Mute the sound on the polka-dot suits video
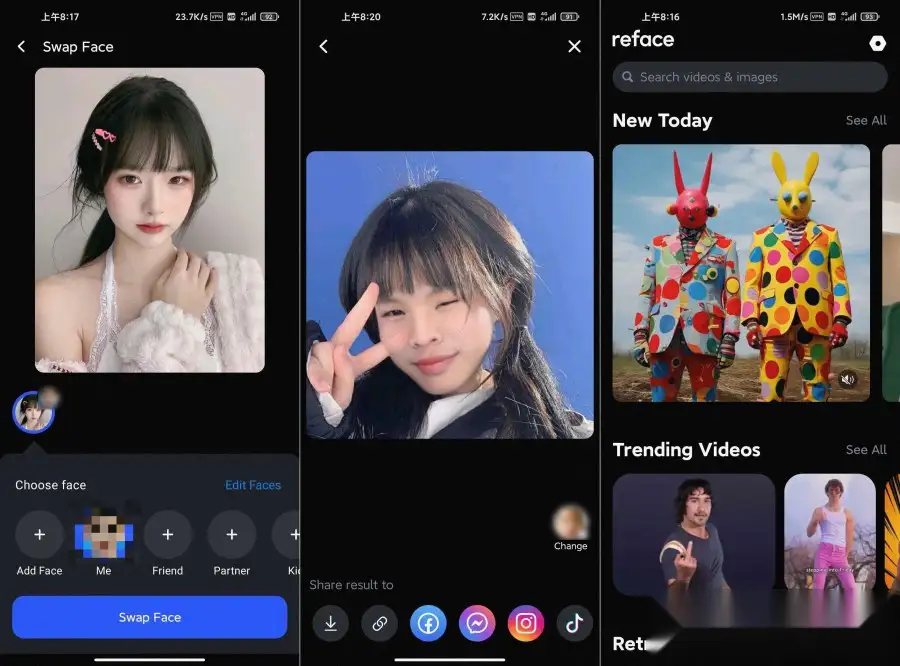 pos(848,379)
